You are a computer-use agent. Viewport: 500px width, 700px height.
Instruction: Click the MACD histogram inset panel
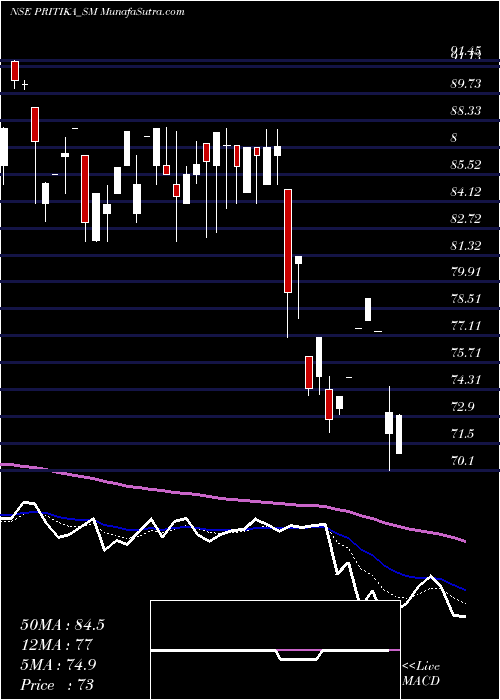275,650
